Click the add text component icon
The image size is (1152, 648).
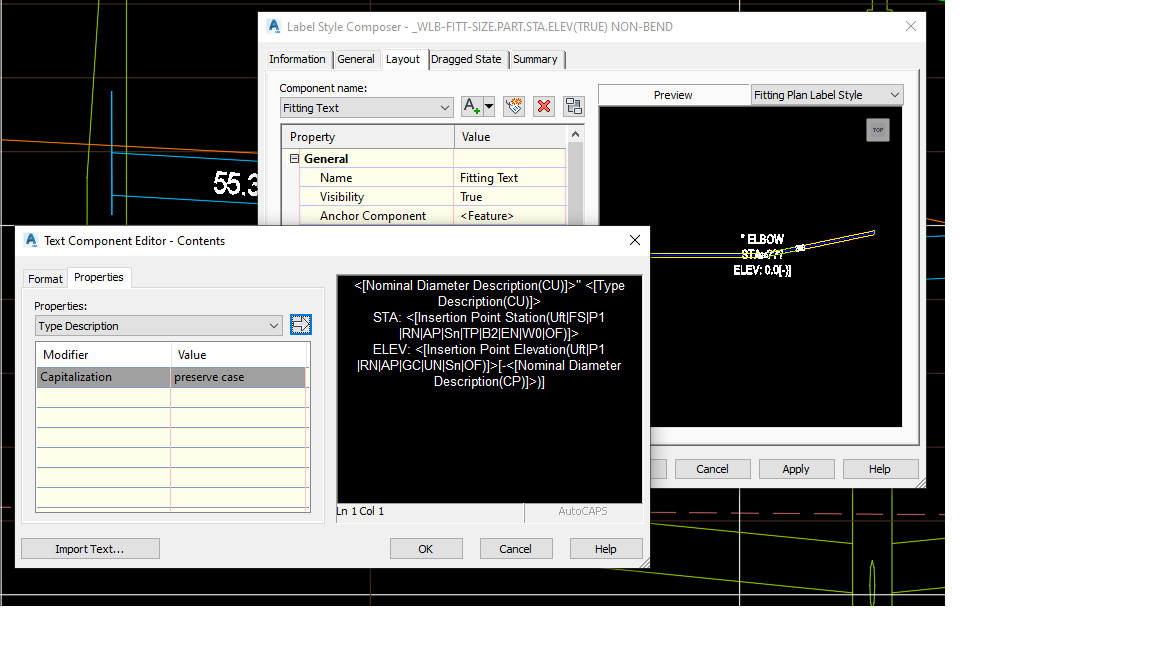471,107
